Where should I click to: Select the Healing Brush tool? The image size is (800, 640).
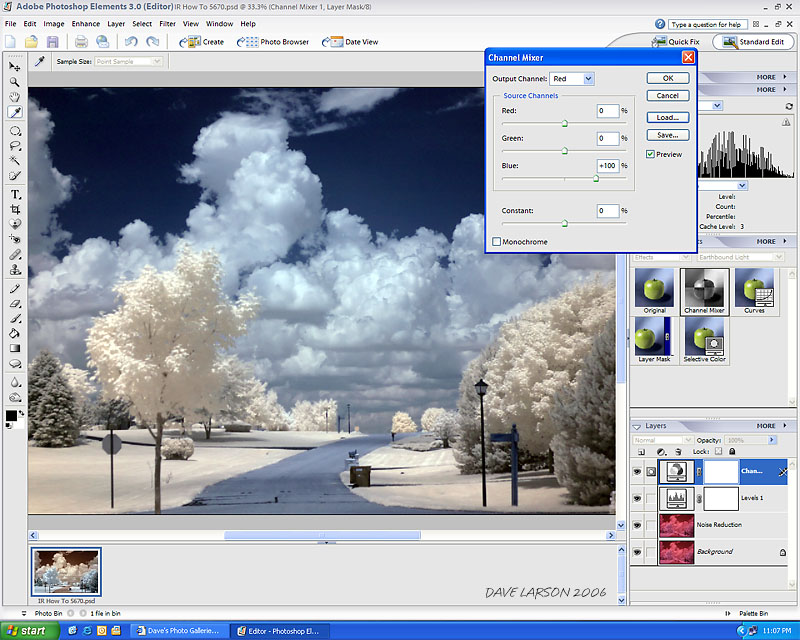click(x=15, y=254)
